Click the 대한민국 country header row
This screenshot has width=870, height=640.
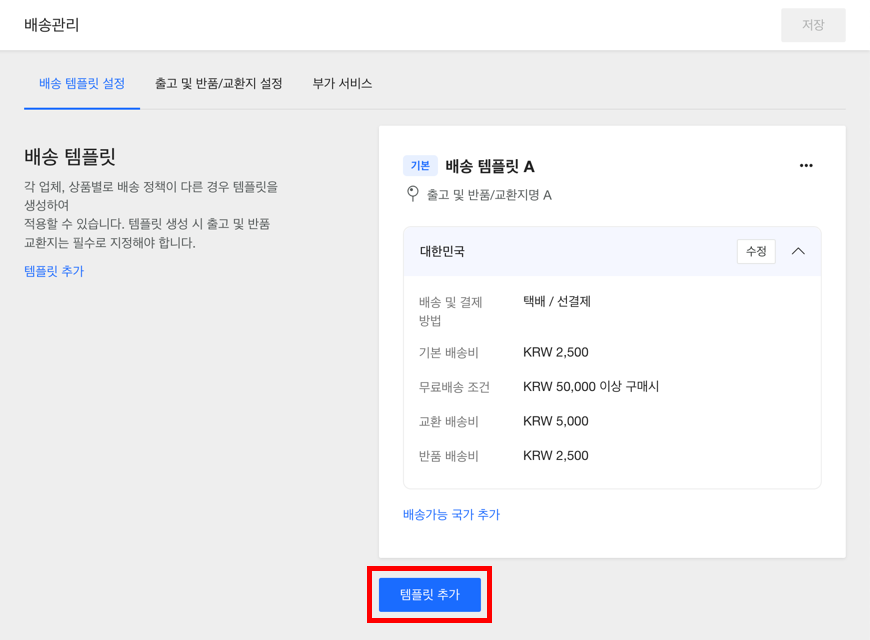click(x=560, y=251)
